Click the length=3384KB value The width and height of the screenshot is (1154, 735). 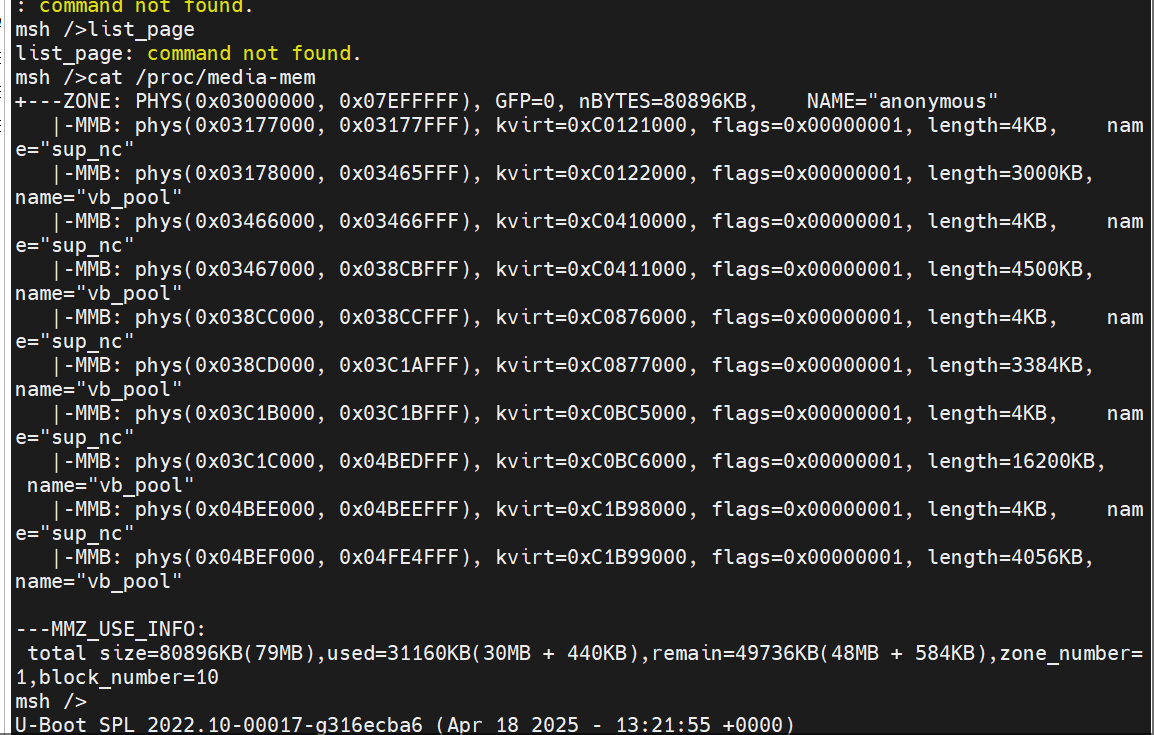1010,366
